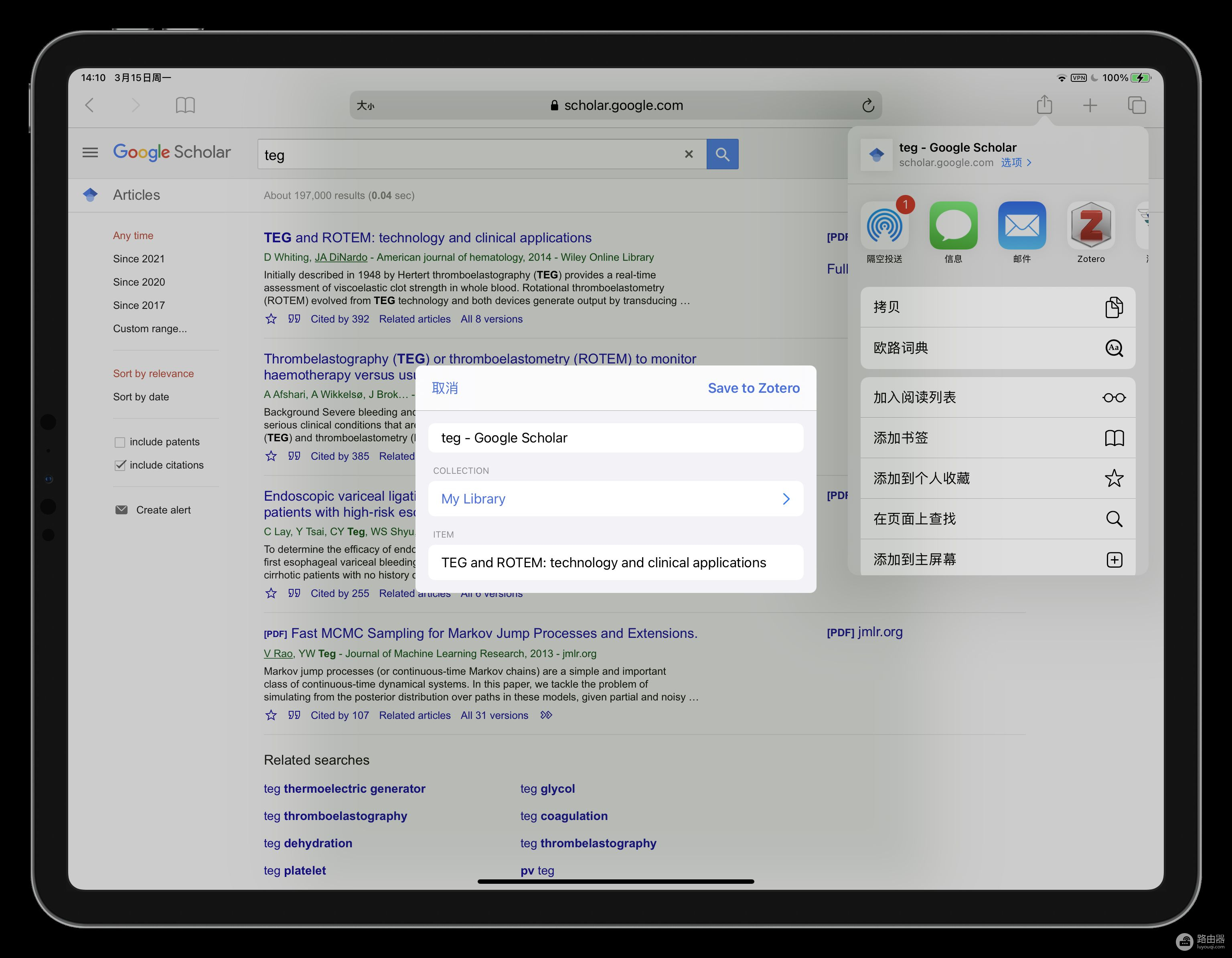Choose 拷贝 copy action

(997, 307)
